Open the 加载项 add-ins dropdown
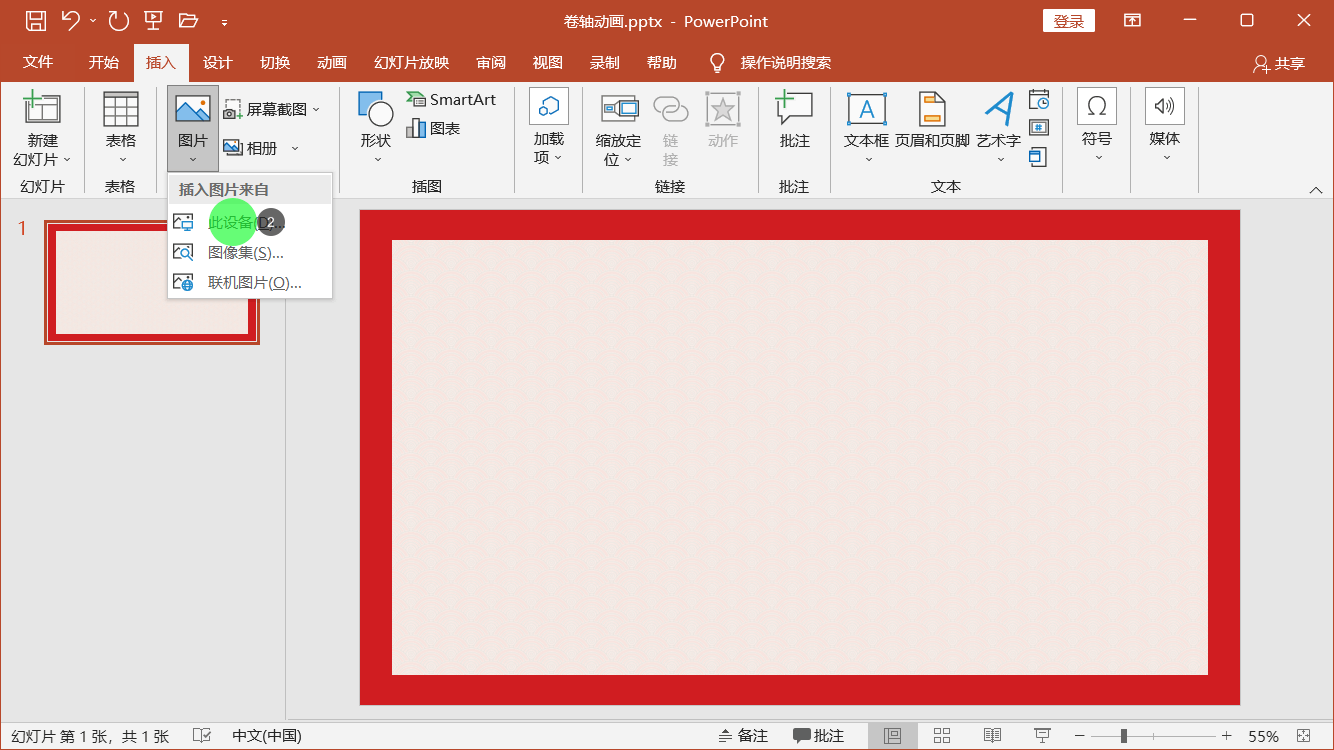 tap(548, 129)
